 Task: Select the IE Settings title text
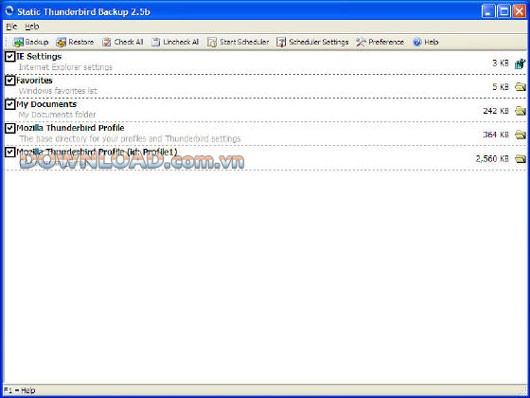[x=39, y=56]
